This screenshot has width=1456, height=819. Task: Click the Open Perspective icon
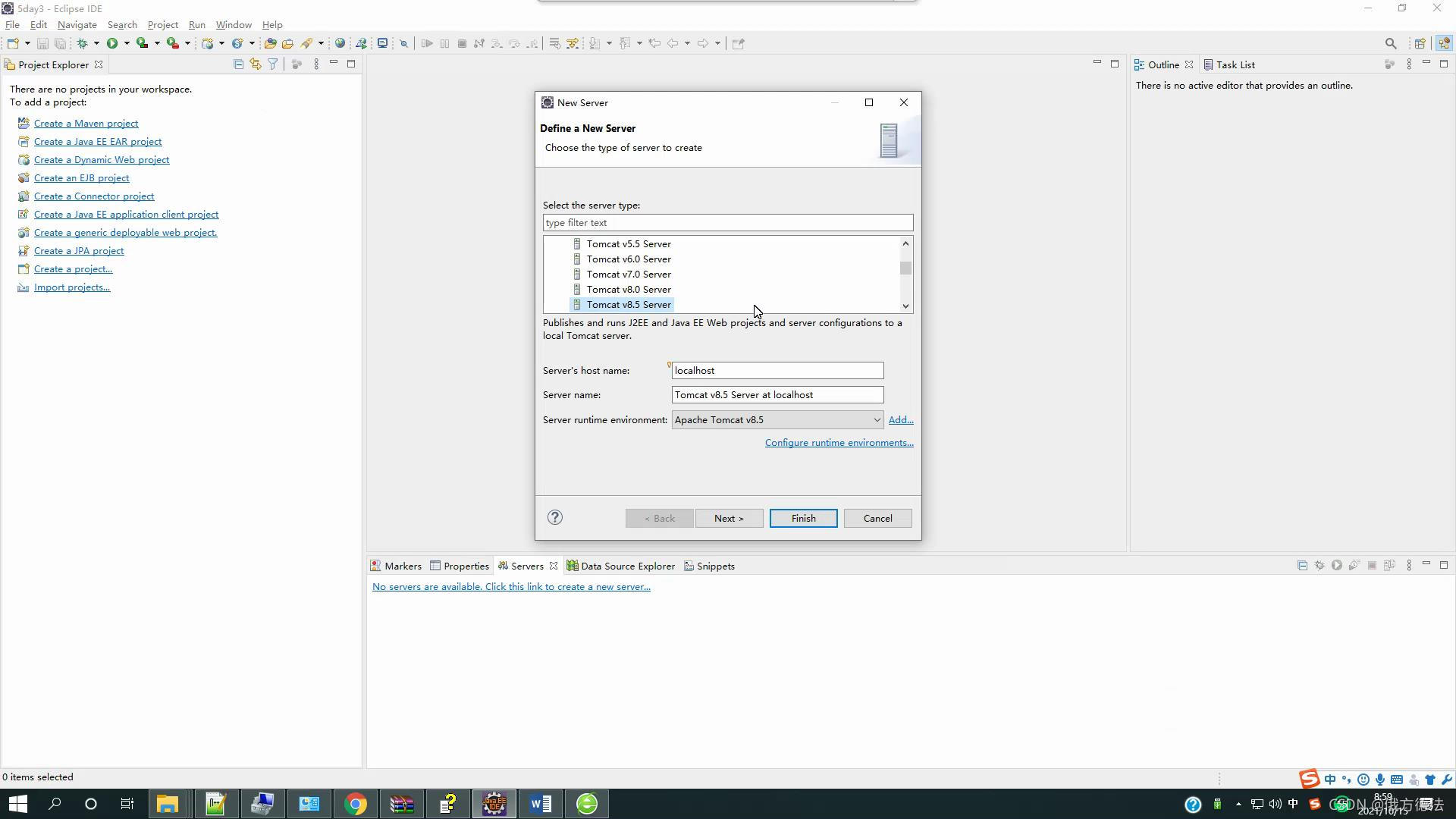[x=1420, y=43]
